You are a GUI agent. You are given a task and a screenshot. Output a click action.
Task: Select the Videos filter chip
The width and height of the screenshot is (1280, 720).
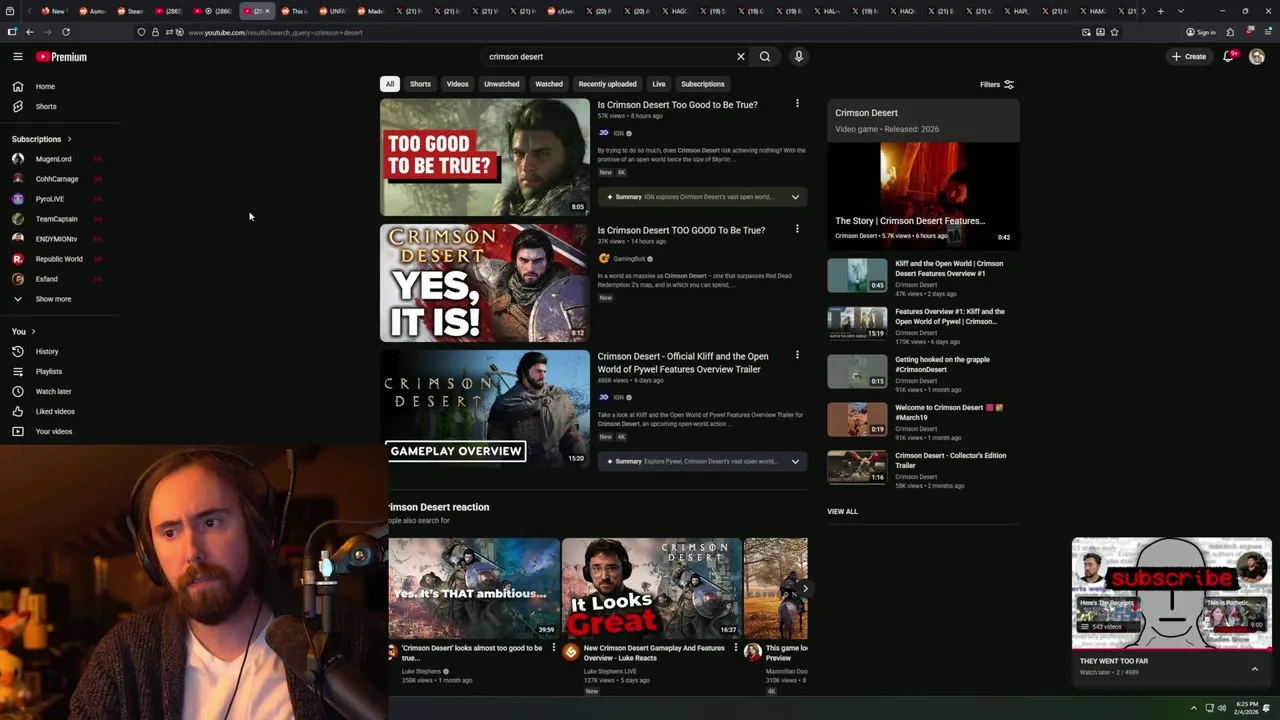click(x=457, y=84)
